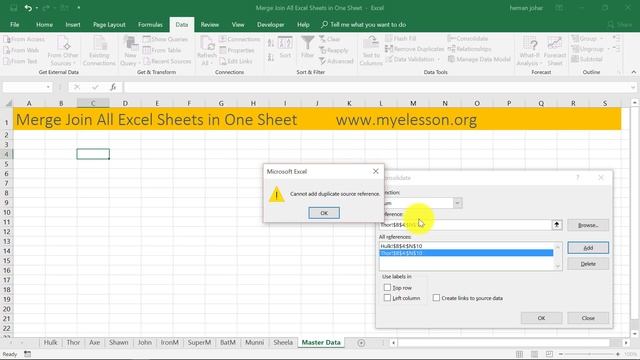Viewport: 640px width, 360px height.
Task: Click the Filter funnel icon
Action: pos(307,43)
